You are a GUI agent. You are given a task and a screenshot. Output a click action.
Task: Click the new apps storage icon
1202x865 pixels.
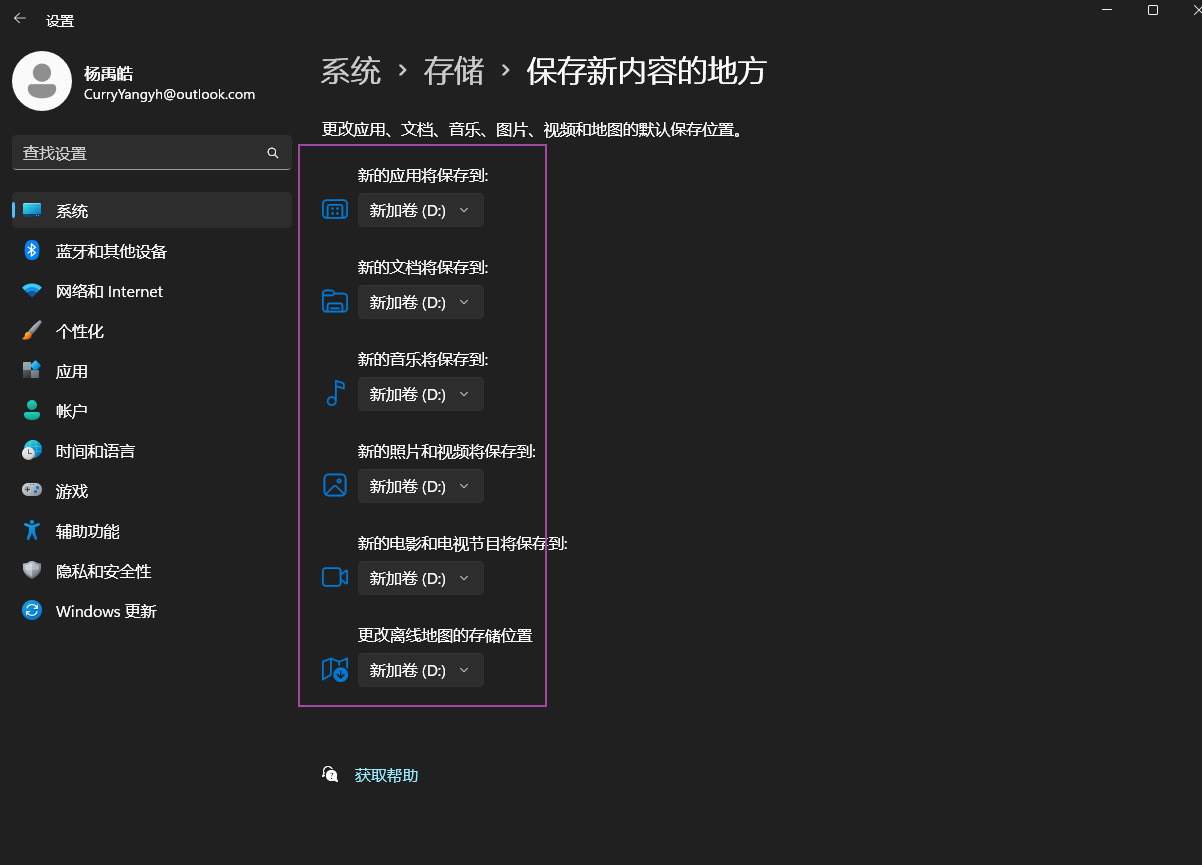tap(335, 210)
